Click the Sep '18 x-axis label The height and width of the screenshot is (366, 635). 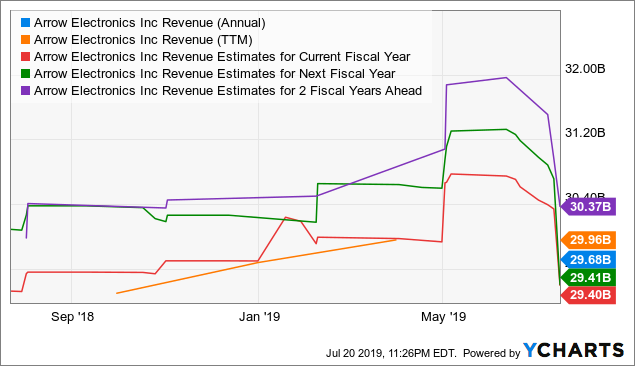[x=72, y=317]
